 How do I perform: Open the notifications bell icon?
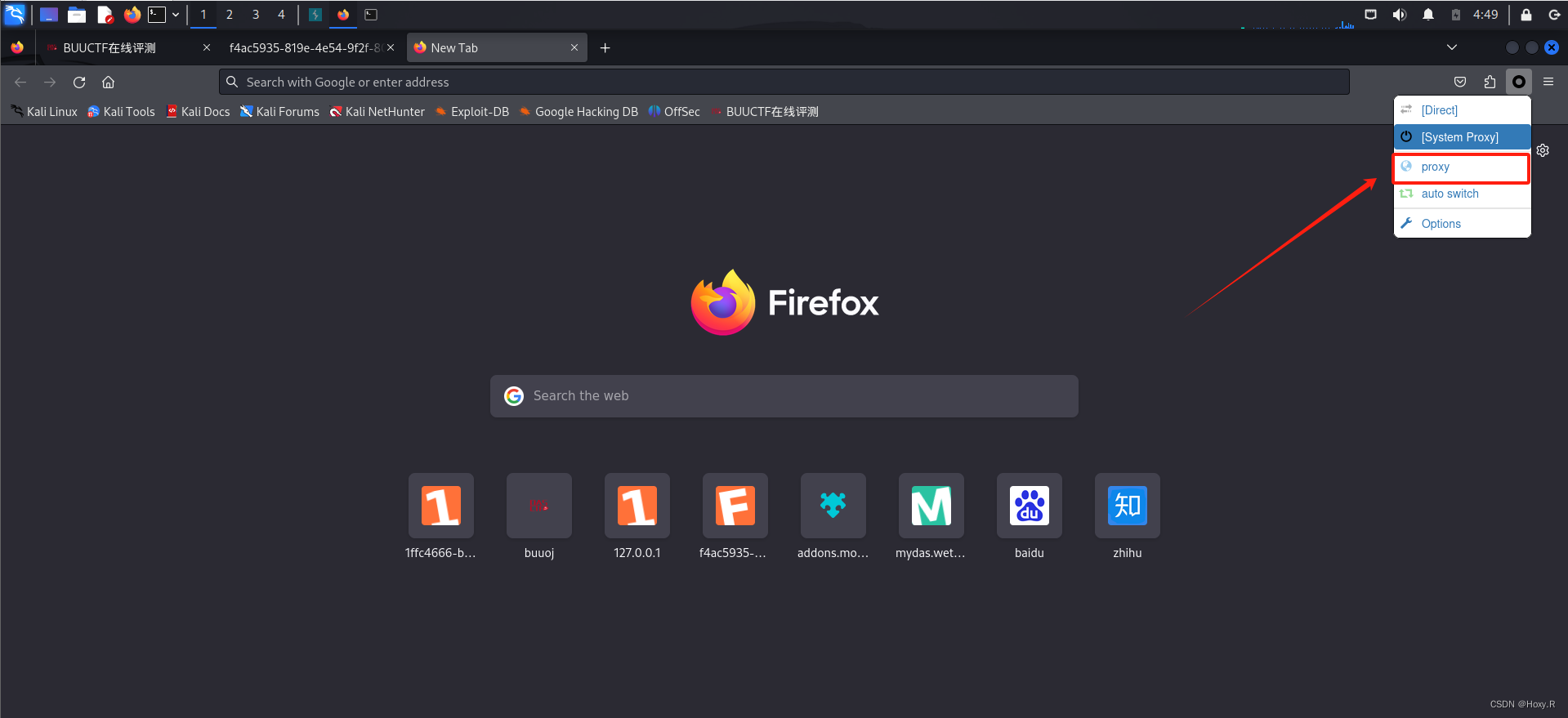tap(1428, 15)
